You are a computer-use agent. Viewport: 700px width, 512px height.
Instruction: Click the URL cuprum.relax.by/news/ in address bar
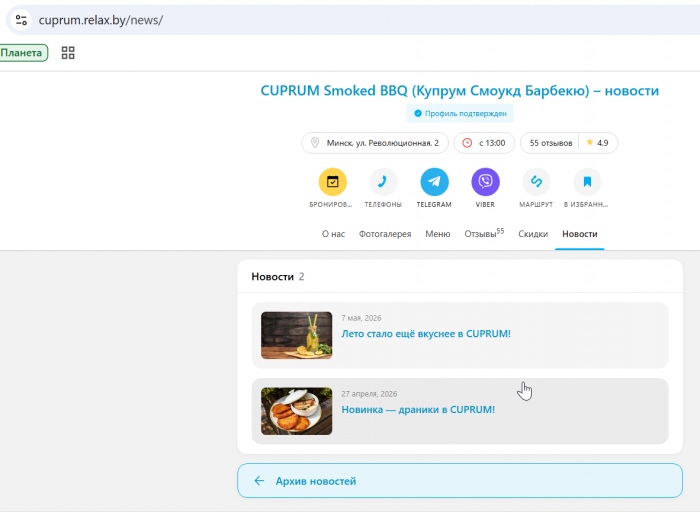(x=100, y=20)
